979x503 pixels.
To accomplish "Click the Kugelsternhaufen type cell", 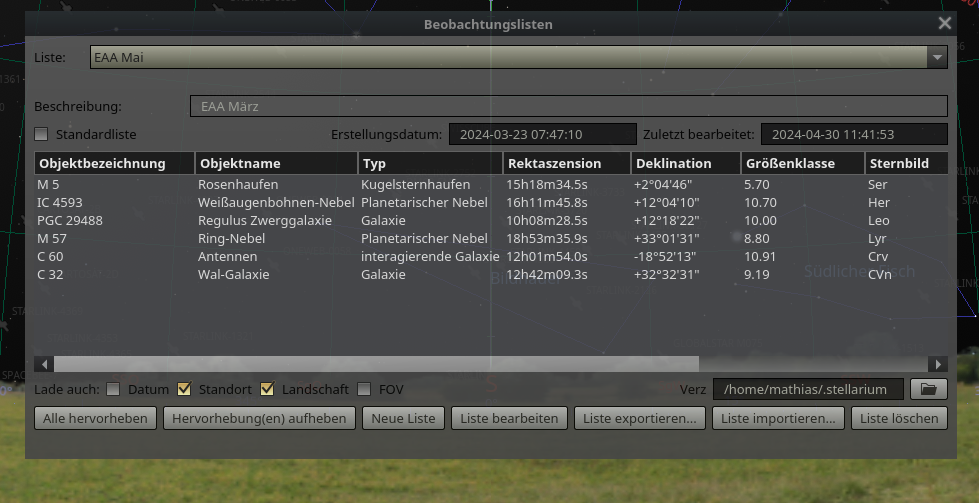I will click(x=415, y=185).
